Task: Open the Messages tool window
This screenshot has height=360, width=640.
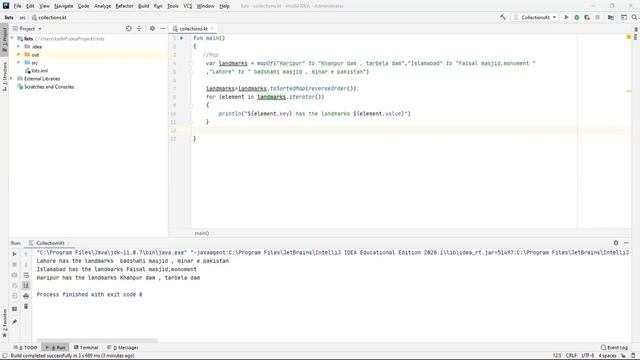Action: (122, 347)
